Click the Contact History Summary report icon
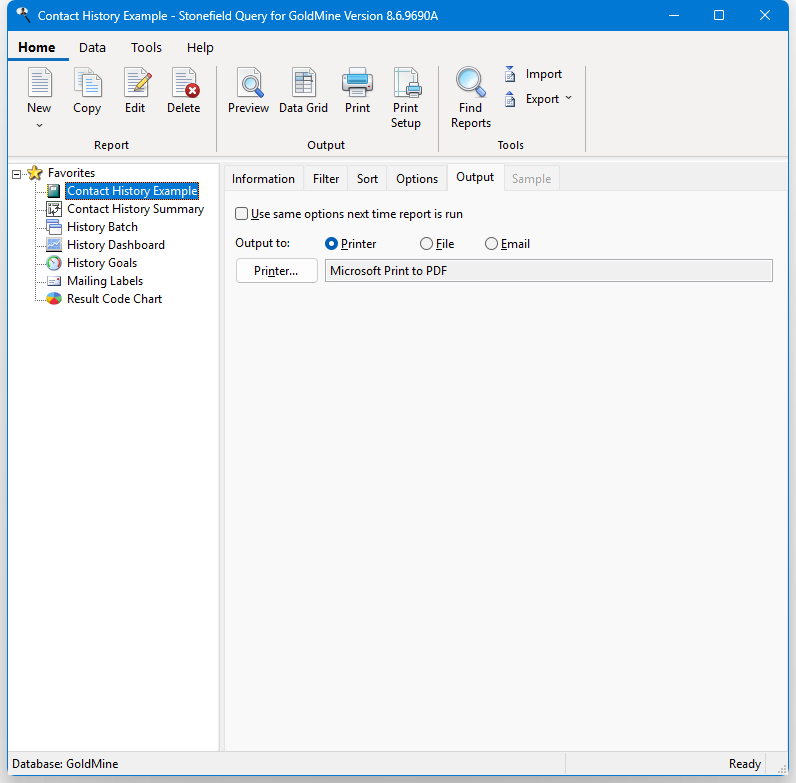The width and height of the screenshot is (796, 783). pyautogui.click(x=54, y=209)
